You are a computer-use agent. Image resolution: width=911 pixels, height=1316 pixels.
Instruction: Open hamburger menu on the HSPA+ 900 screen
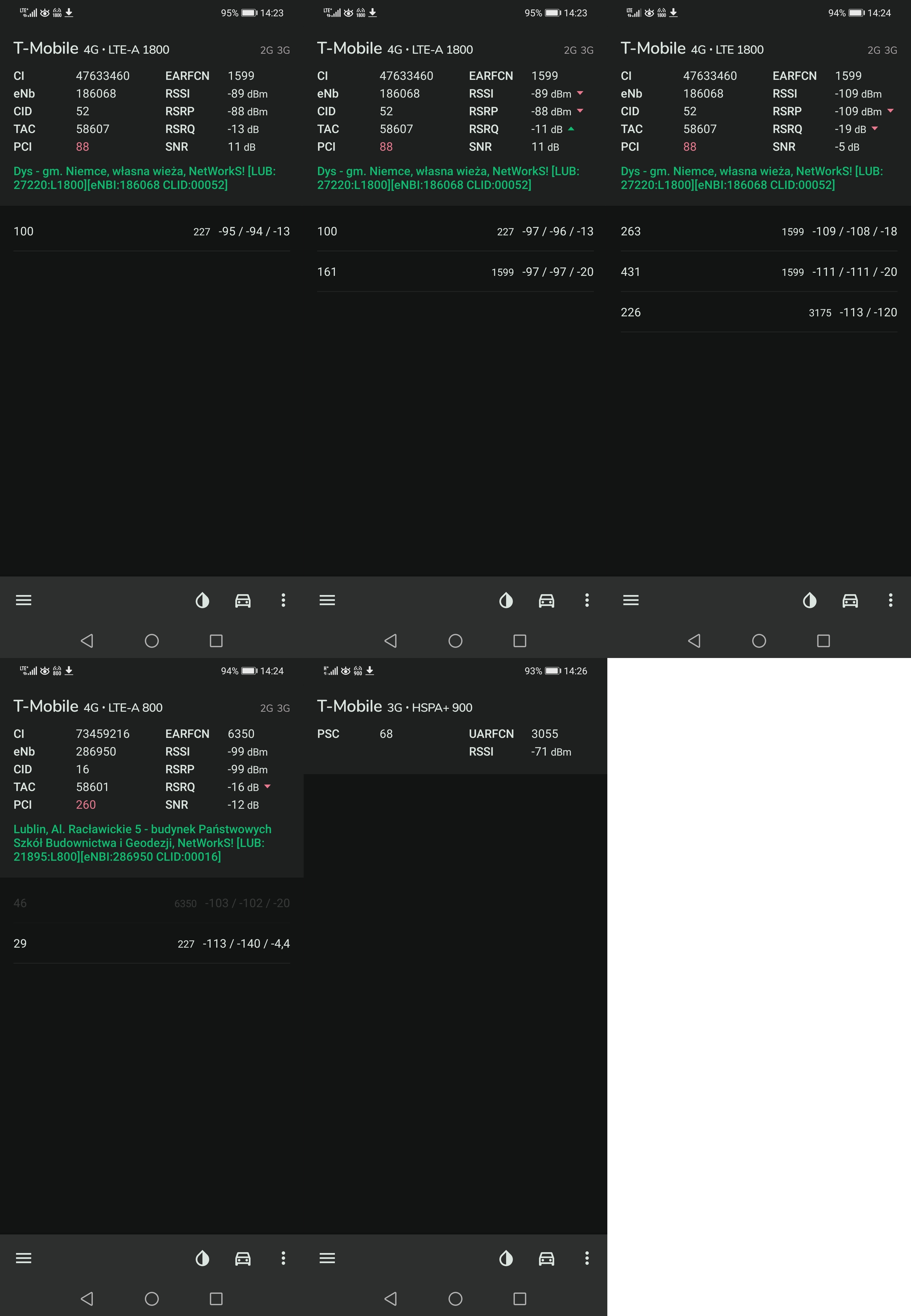point(327,1258)
